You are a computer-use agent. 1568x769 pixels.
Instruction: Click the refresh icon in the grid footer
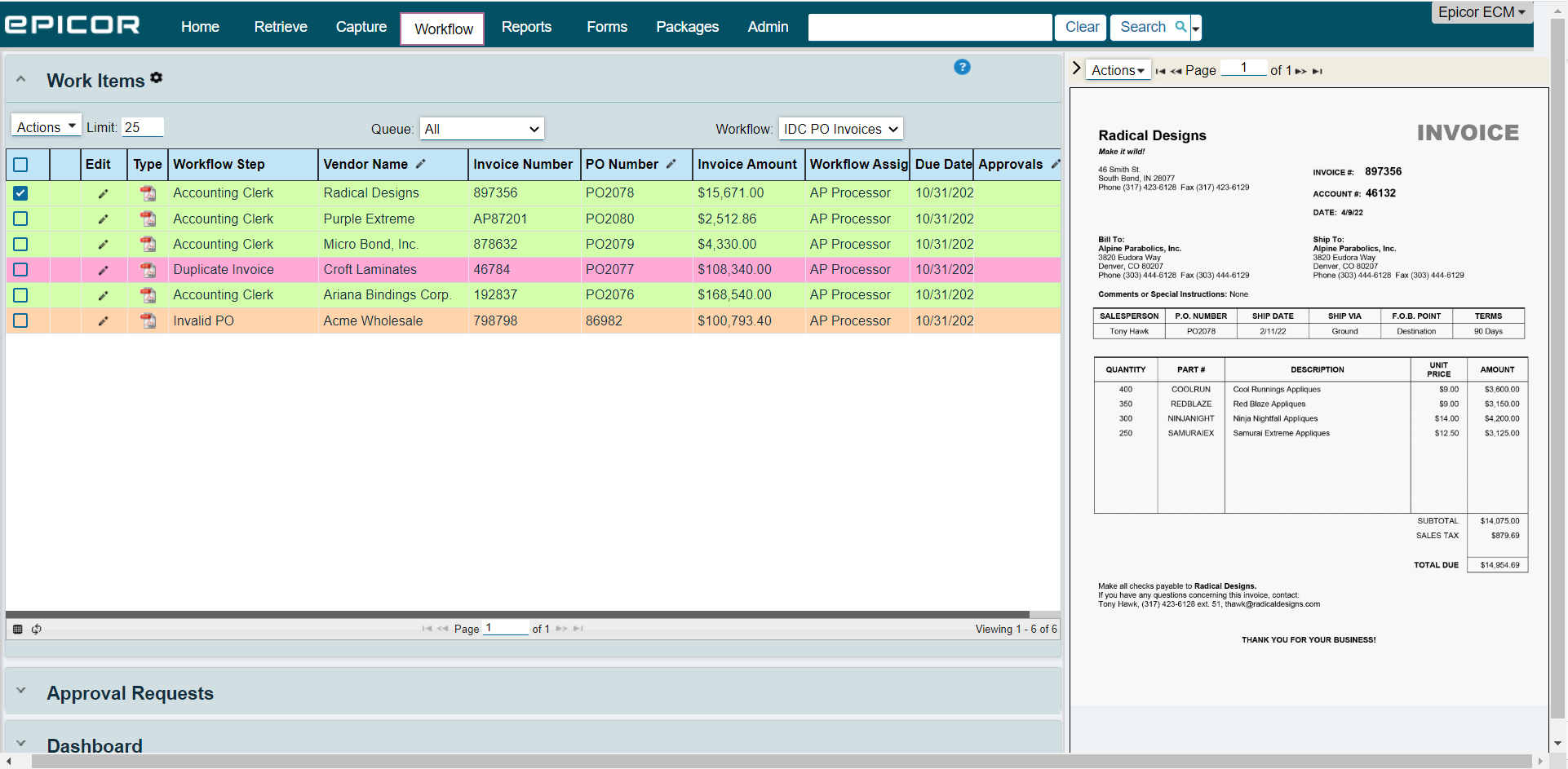click(36, 629)
